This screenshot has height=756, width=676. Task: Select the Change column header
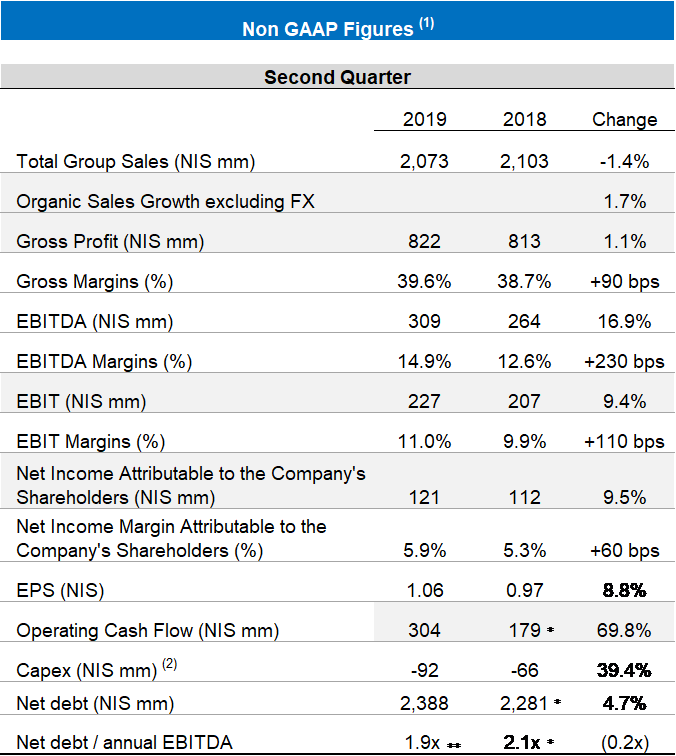(624, 119)
